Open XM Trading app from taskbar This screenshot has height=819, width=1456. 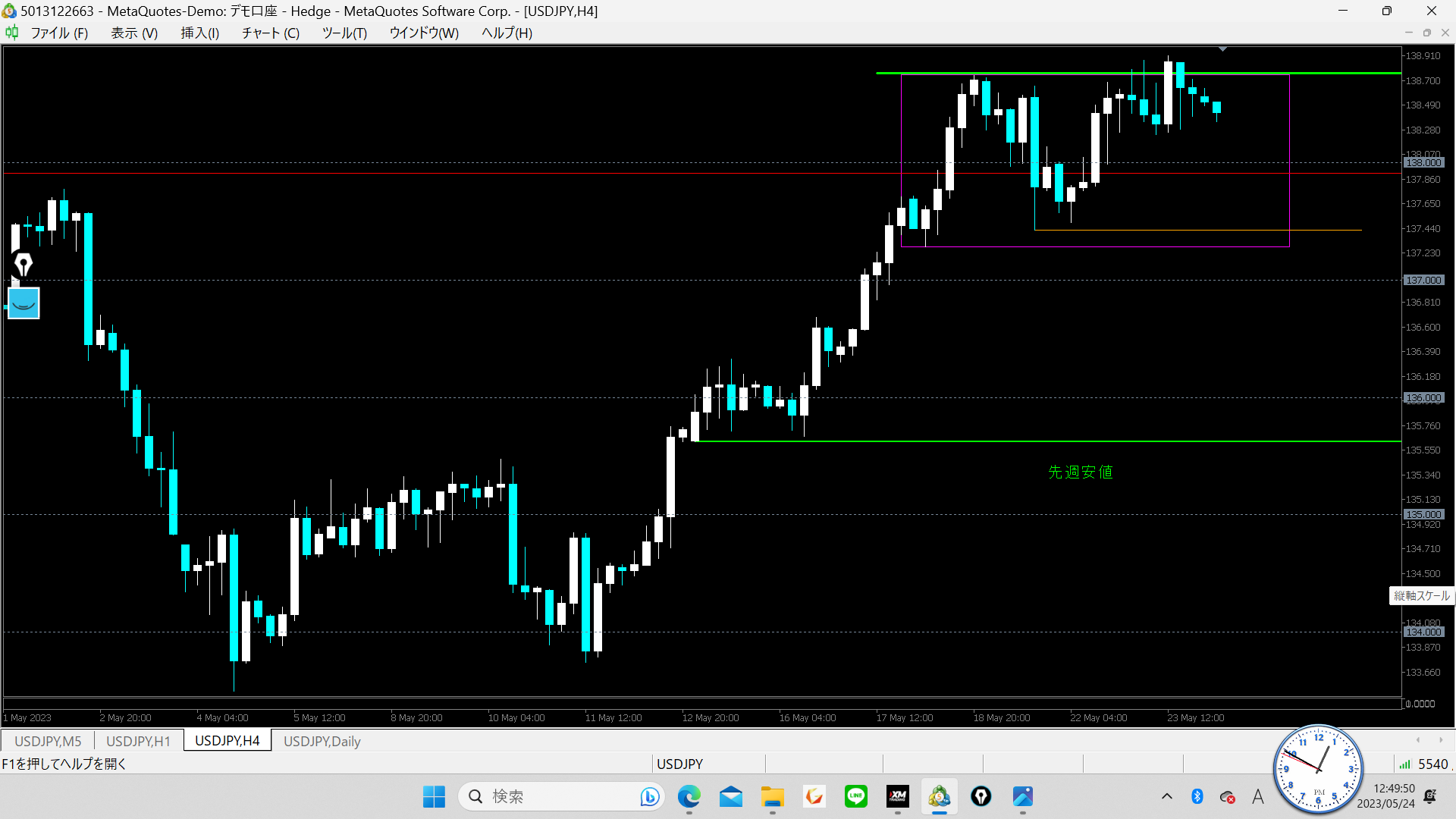(897, 796)
